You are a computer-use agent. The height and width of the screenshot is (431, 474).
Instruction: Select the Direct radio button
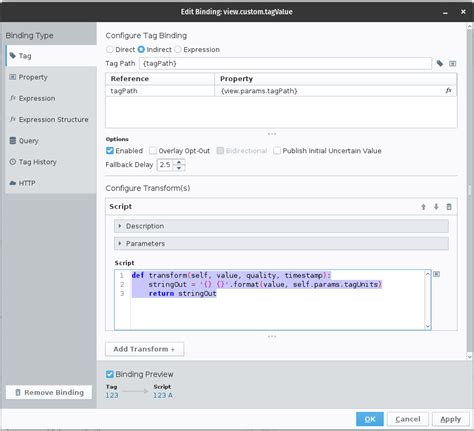click(x=110, y=49)
